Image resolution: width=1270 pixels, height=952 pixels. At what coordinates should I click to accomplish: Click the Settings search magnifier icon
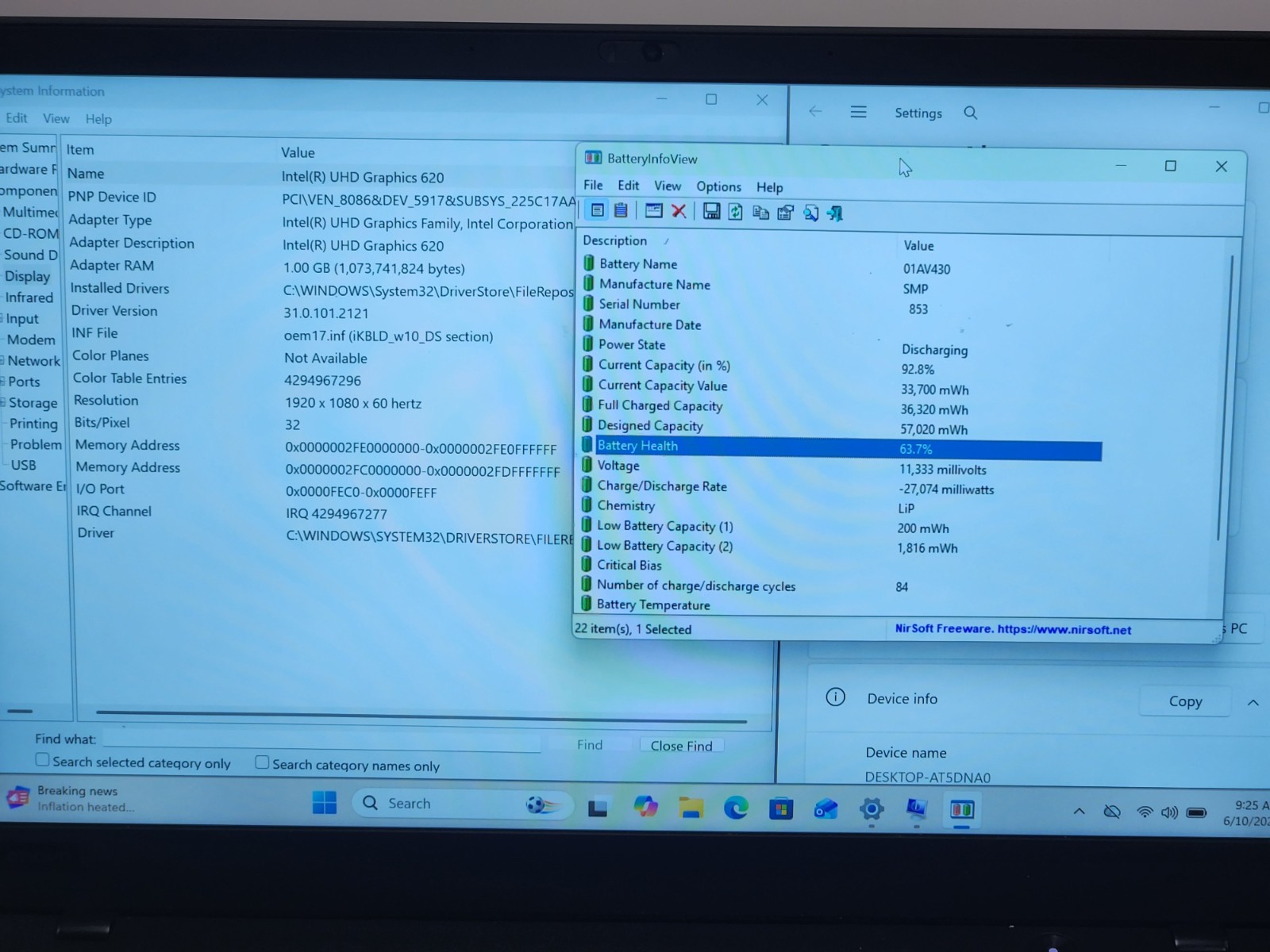click(970, 113)
